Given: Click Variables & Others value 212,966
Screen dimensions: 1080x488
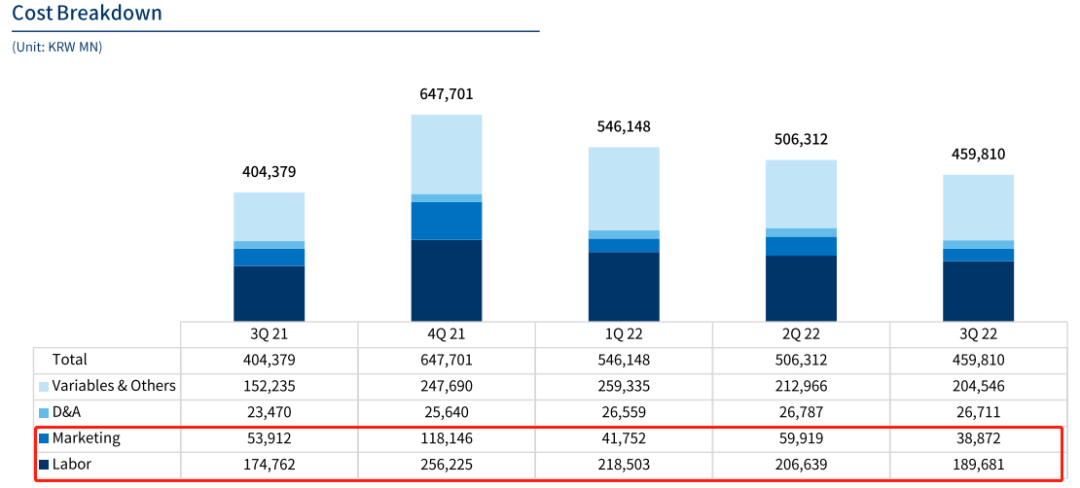Looking at the screenshot, I should [x=800, y=386].
